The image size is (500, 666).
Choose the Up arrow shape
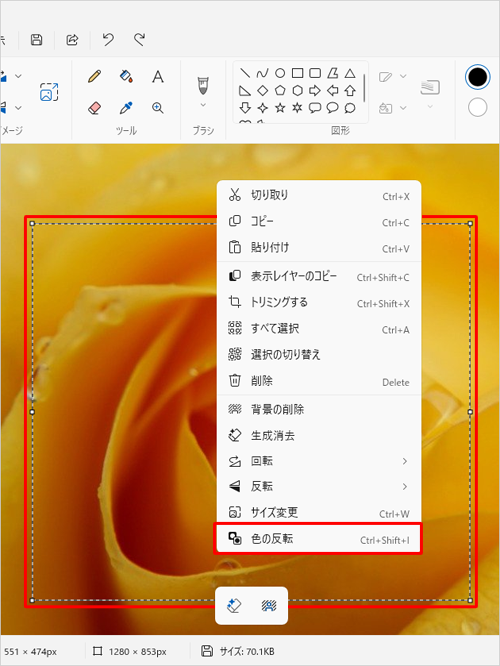[x=350, y=90]
